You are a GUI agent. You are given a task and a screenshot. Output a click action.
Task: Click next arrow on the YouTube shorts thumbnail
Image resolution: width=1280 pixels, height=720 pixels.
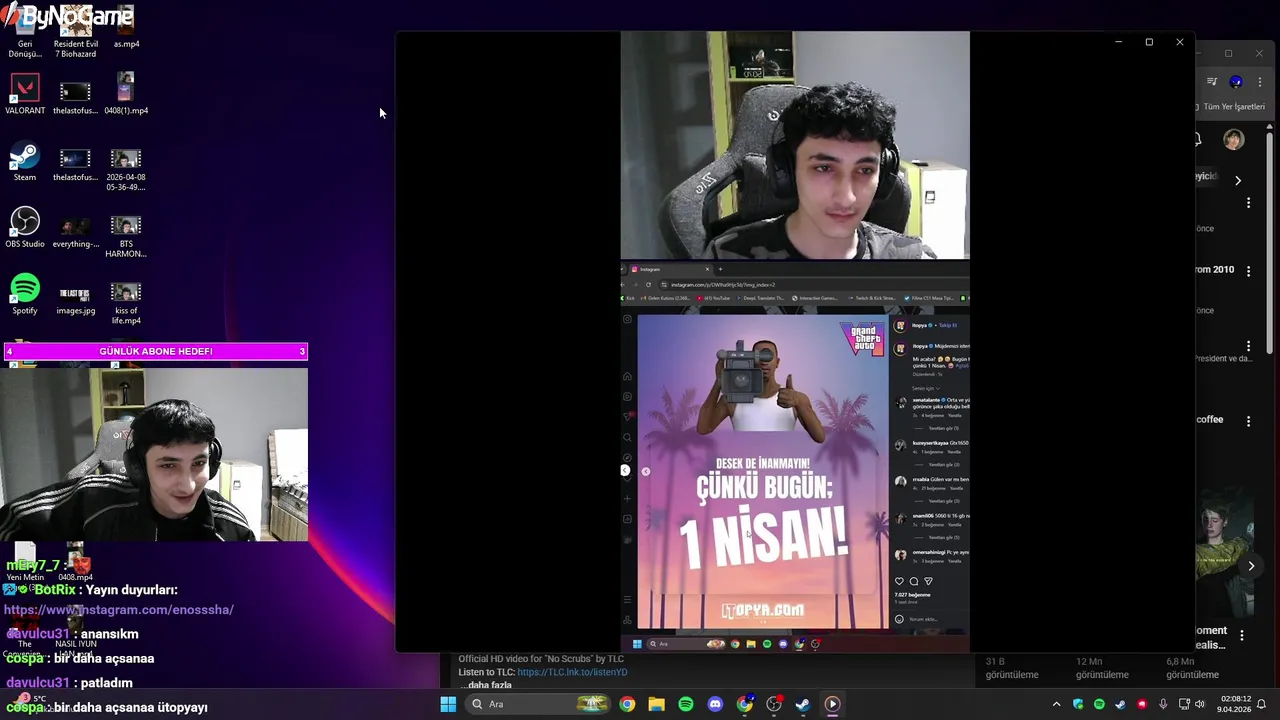tap(1251, 566)
